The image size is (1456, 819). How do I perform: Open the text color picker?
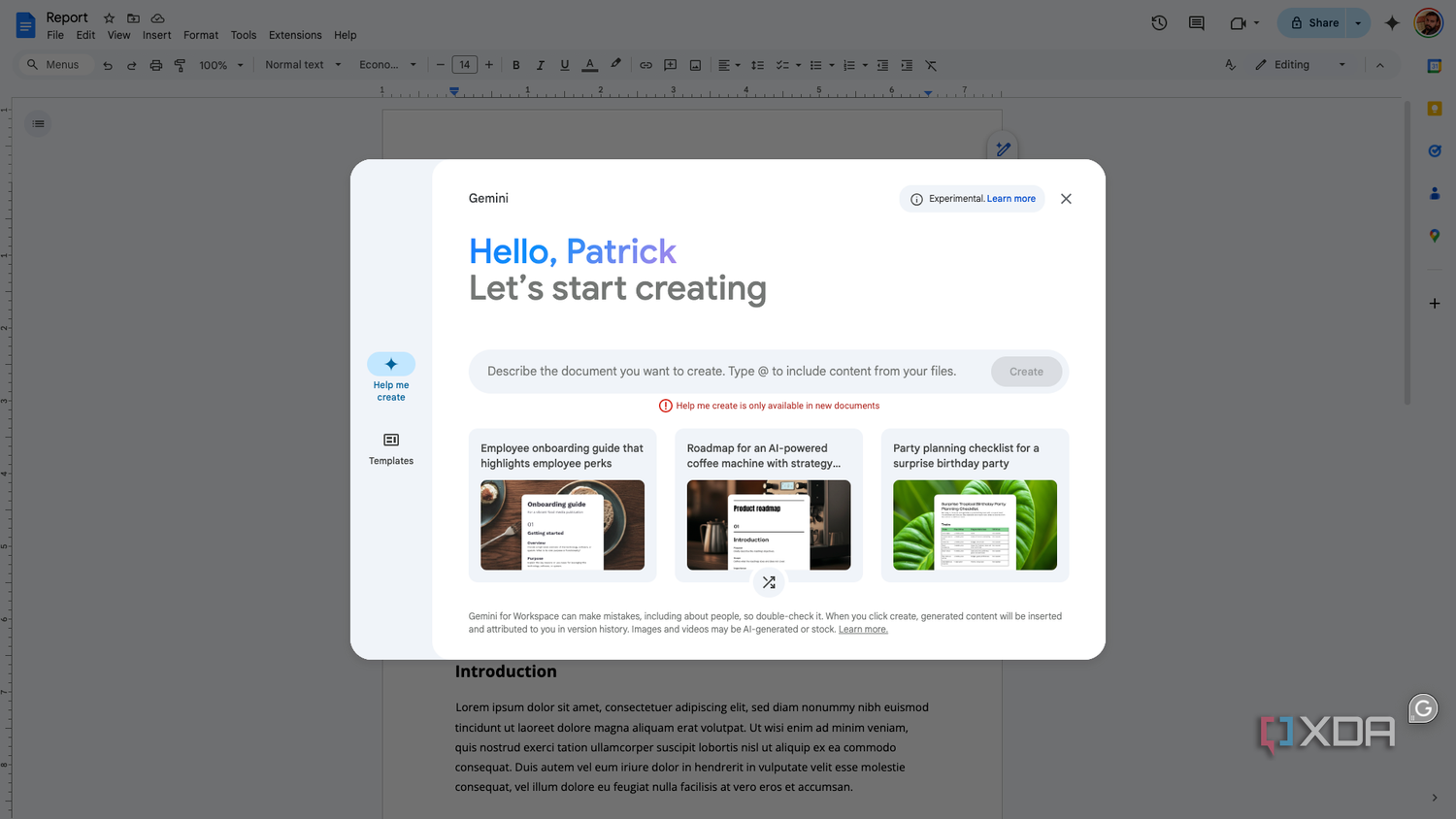click(x=589, y=65)
